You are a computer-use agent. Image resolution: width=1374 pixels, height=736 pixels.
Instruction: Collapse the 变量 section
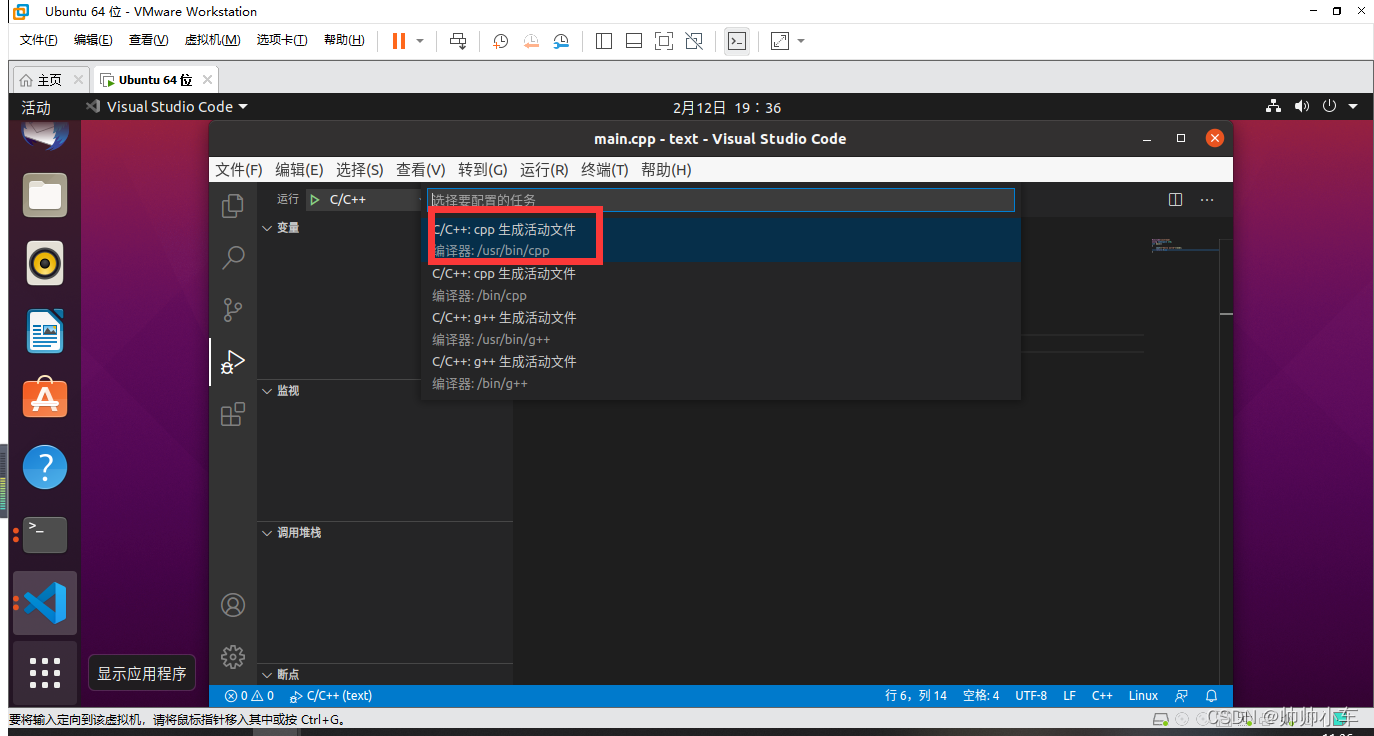385,228
